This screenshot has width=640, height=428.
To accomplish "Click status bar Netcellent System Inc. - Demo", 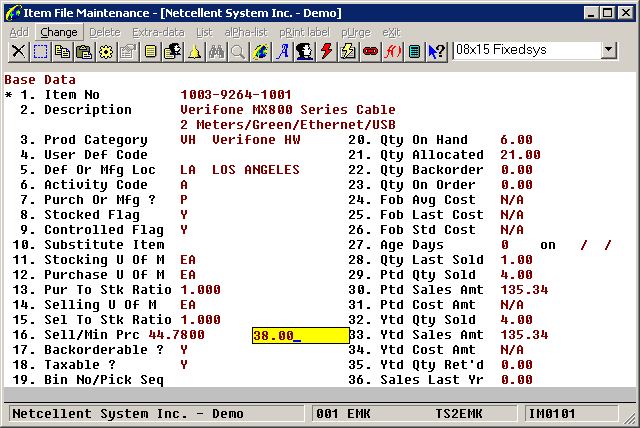I will 128,414.
